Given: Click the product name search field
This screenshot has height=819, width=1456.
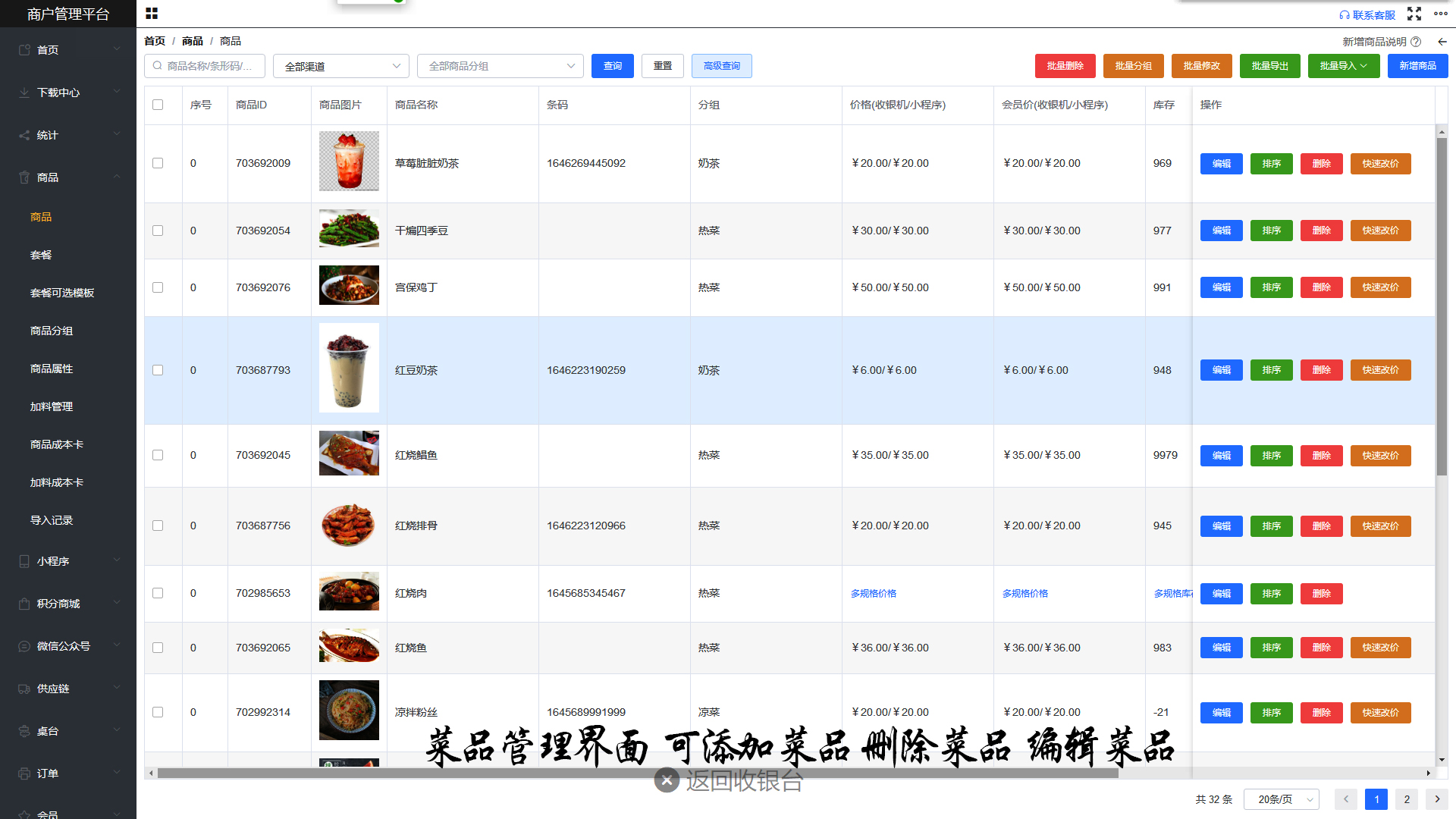Looking at the screenshot, I should (205, 66).
